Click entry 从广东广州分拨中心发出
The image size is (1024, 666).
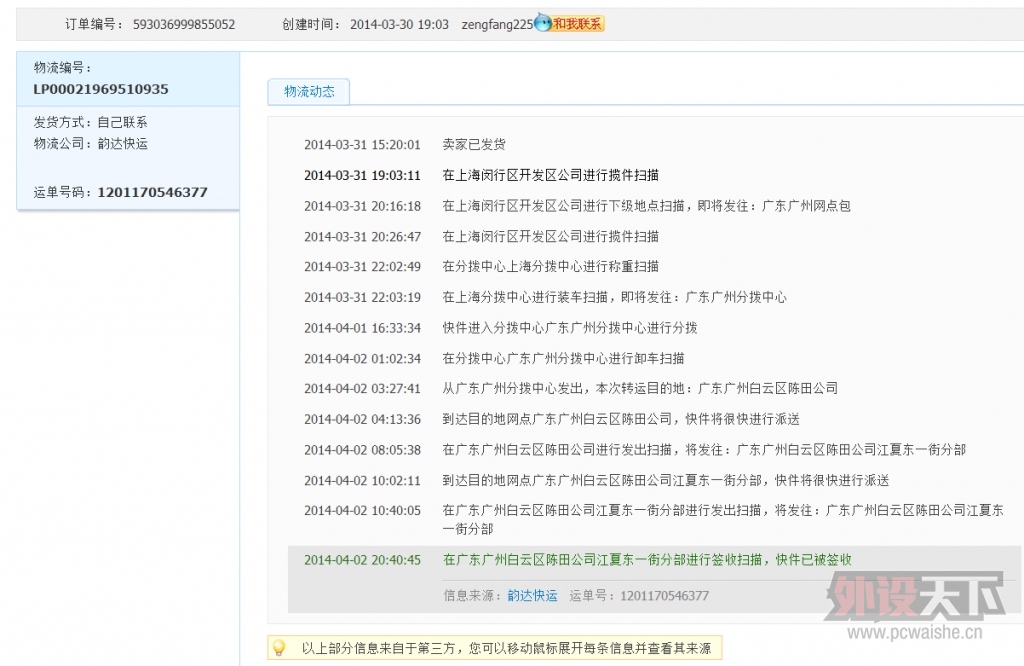pyautogui.click(x=571, y=388)
